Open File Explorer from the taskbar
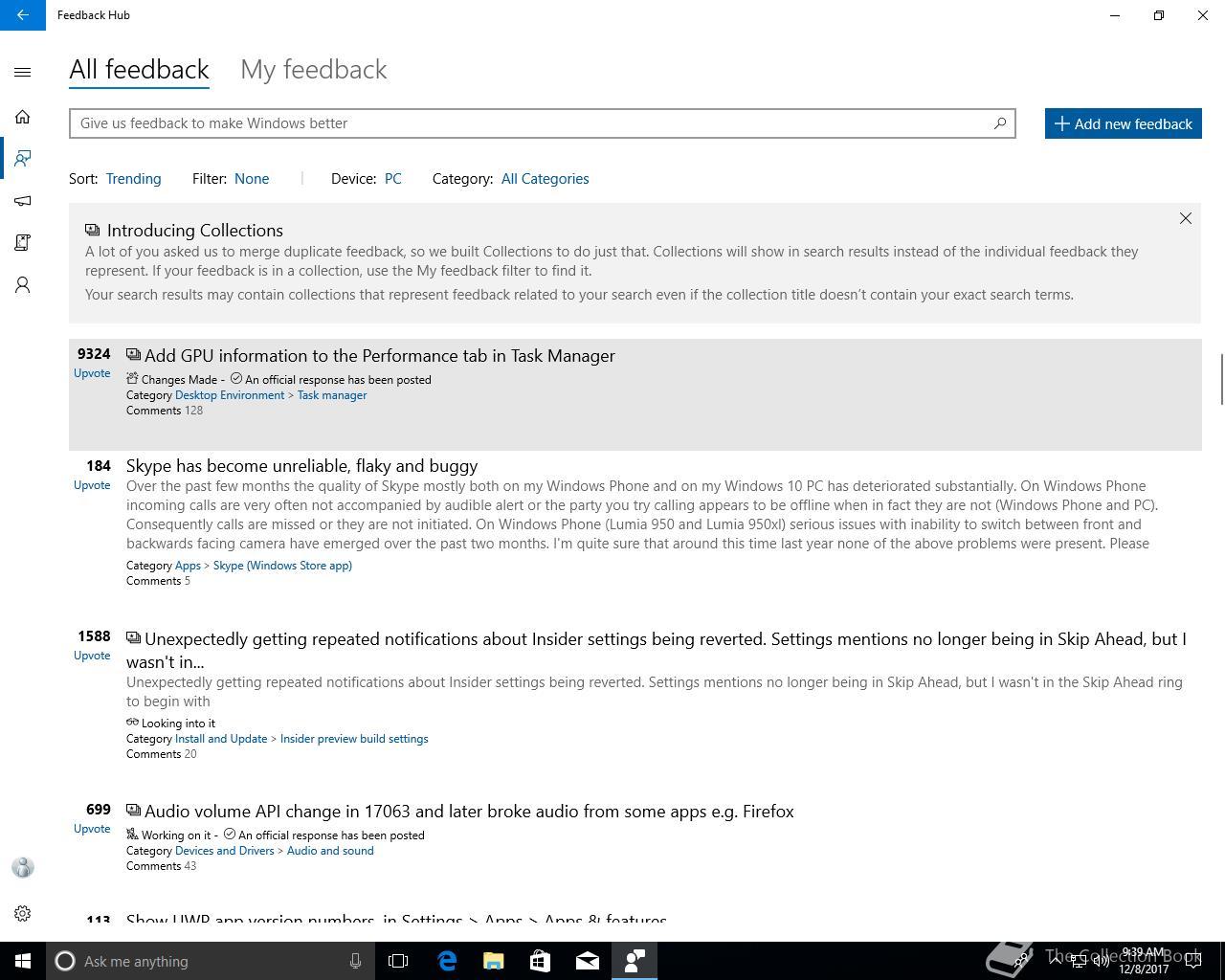Image resolution: width=1225 pixels, height=980 pixels. (494, 961)
